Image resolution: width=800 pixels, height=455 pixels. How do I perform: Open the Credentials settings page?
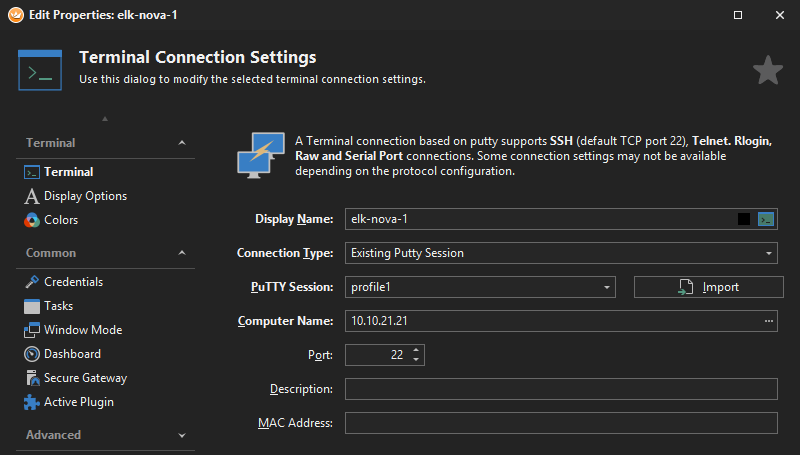pos(73,282)
